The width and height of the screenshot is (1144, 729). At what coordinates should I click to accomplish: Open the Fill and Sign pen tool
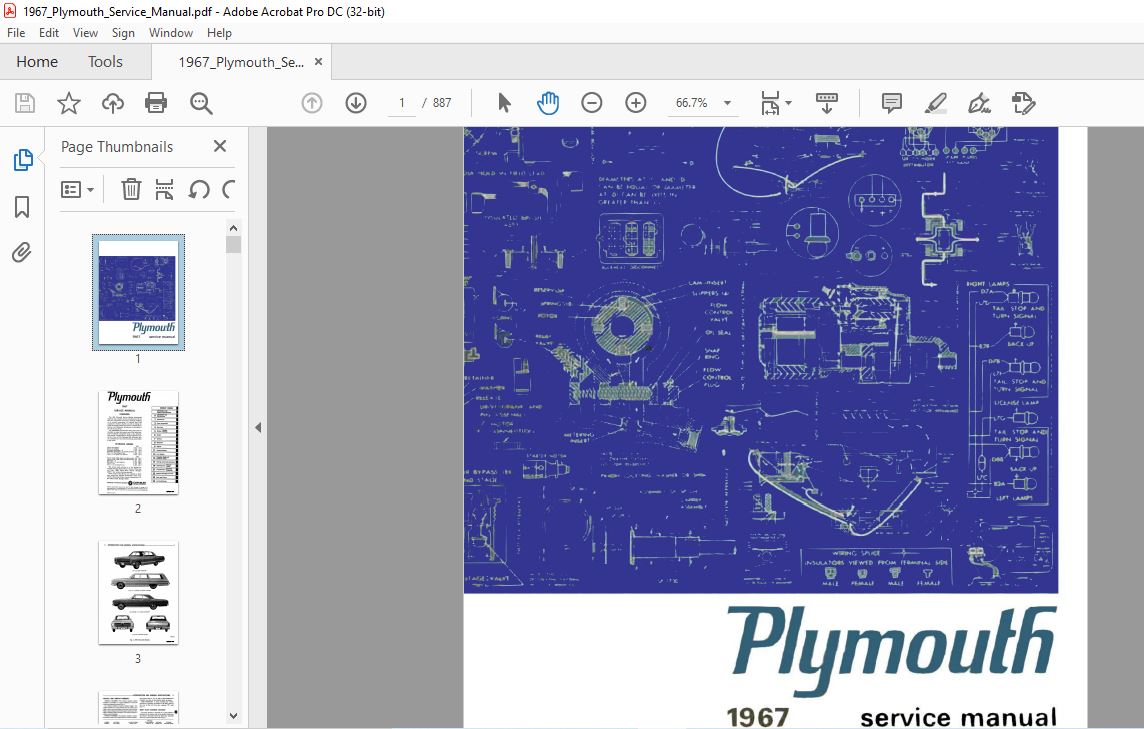979,103
